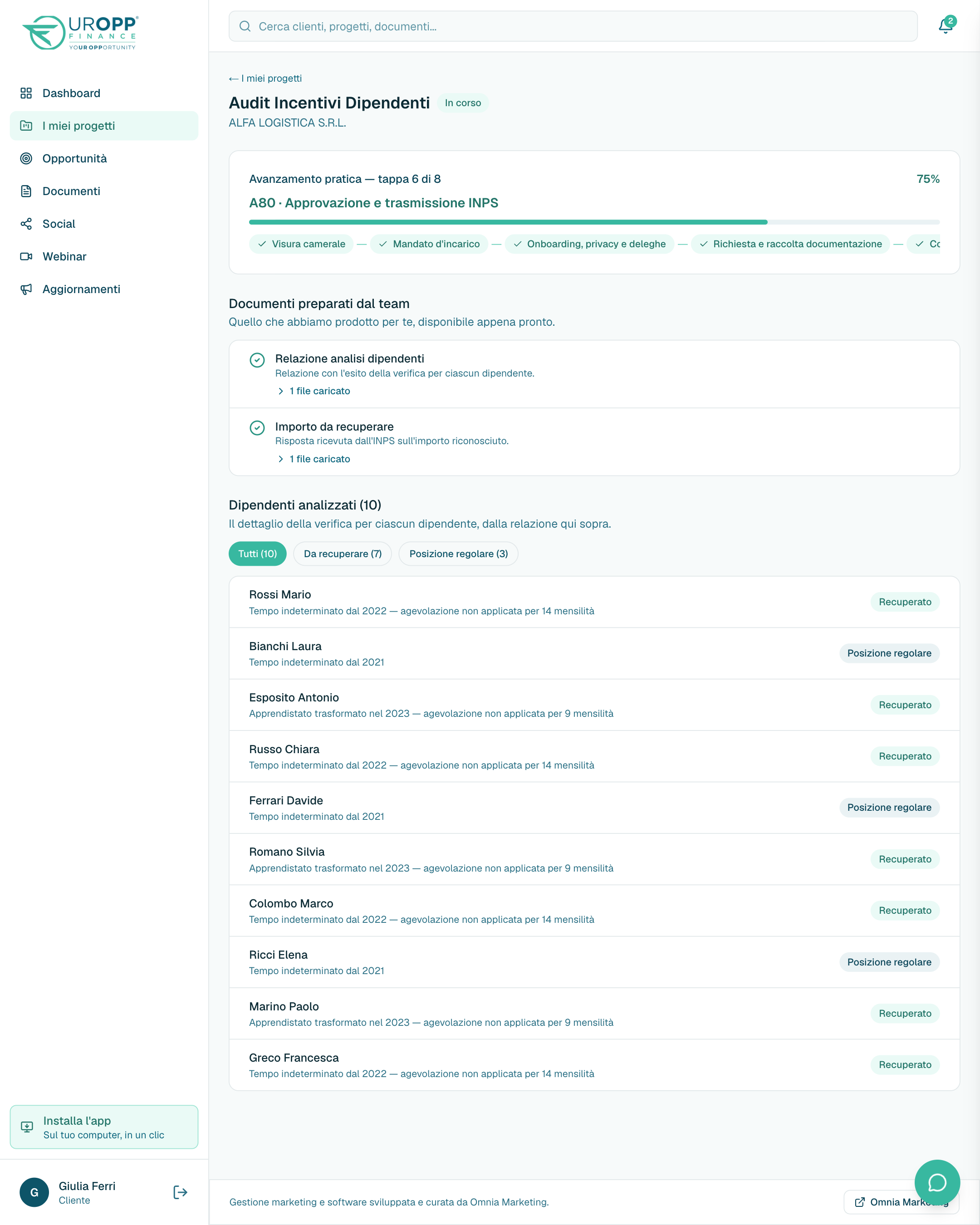The height and width of the screenshot is (1225, 980).
Task: Click the G avatar of Giulia Ferri
Action: [34, 1192]
